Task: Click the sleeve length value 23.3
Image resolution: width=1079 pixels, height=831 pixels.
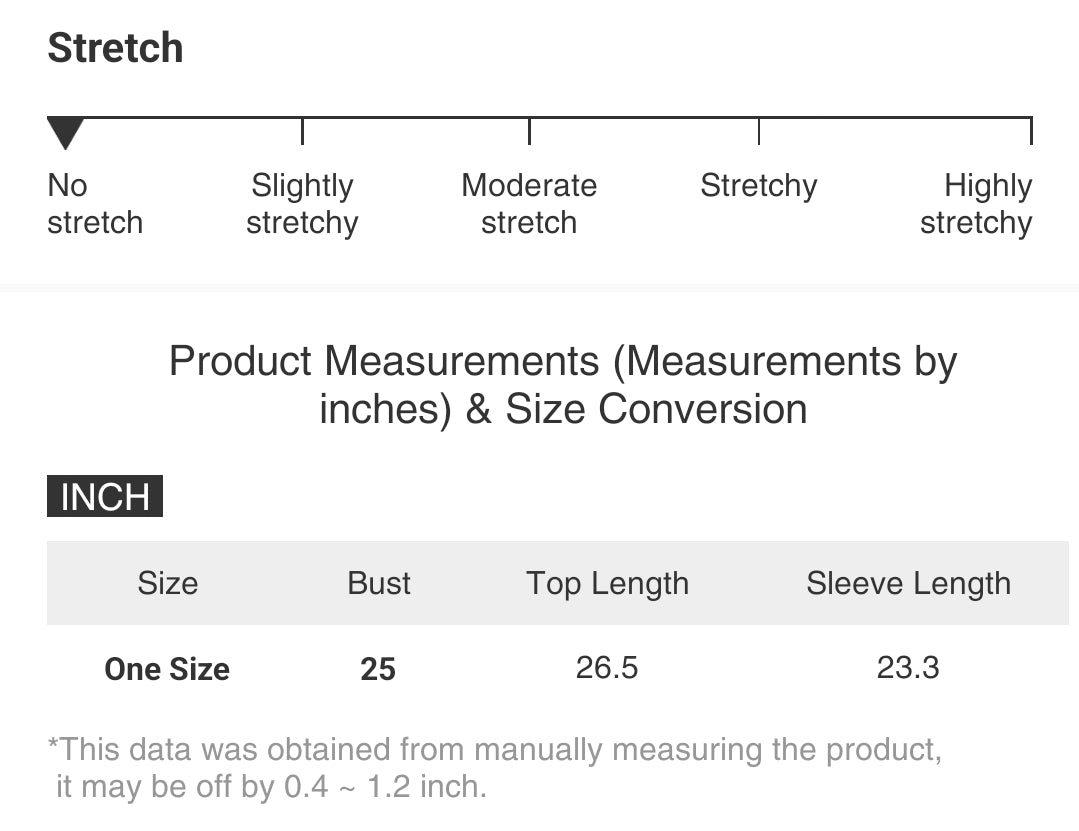Action: 908,668
